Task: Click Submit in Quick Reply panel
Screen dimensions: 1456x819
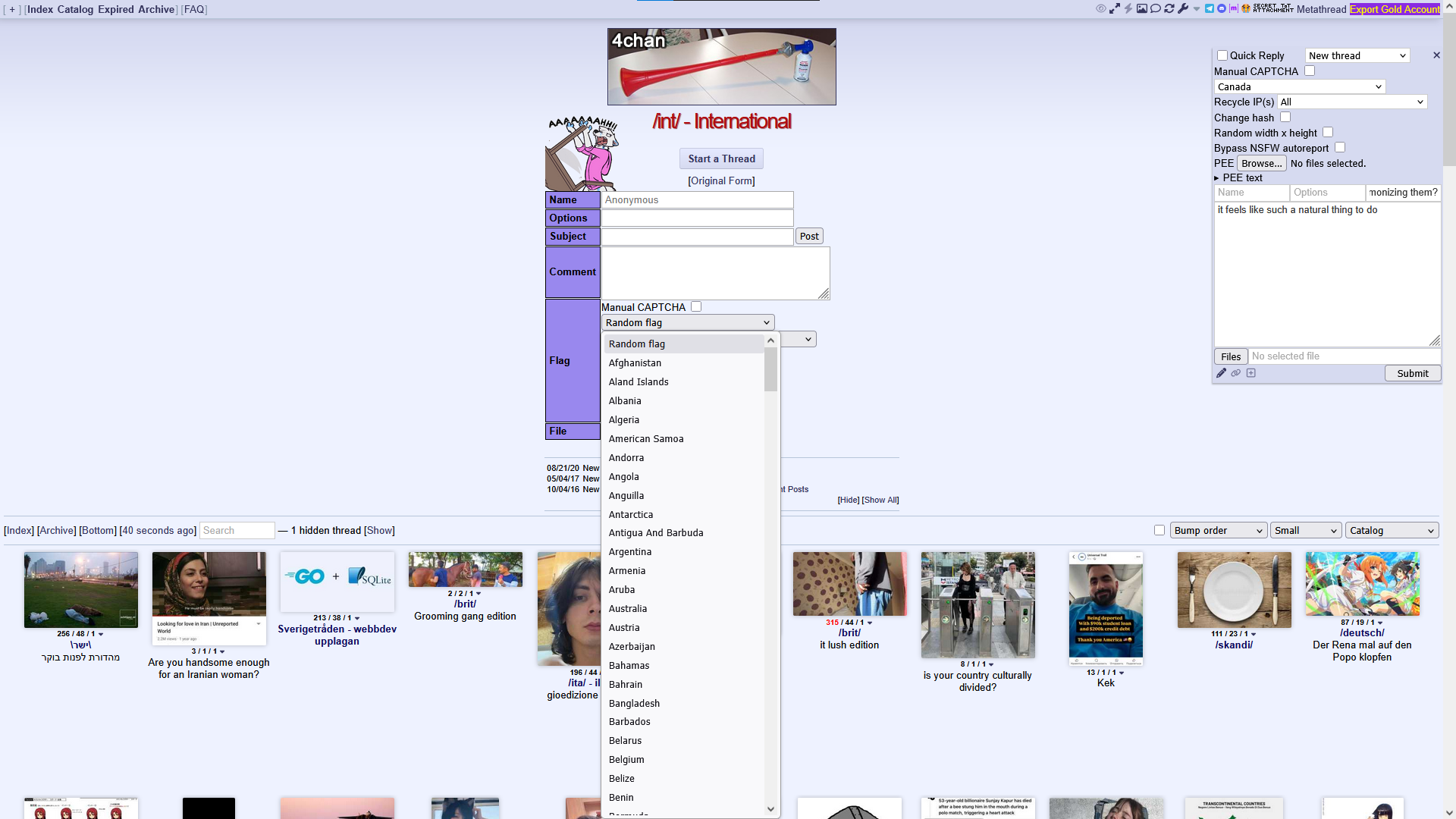Action: [x=1413, y=373]
